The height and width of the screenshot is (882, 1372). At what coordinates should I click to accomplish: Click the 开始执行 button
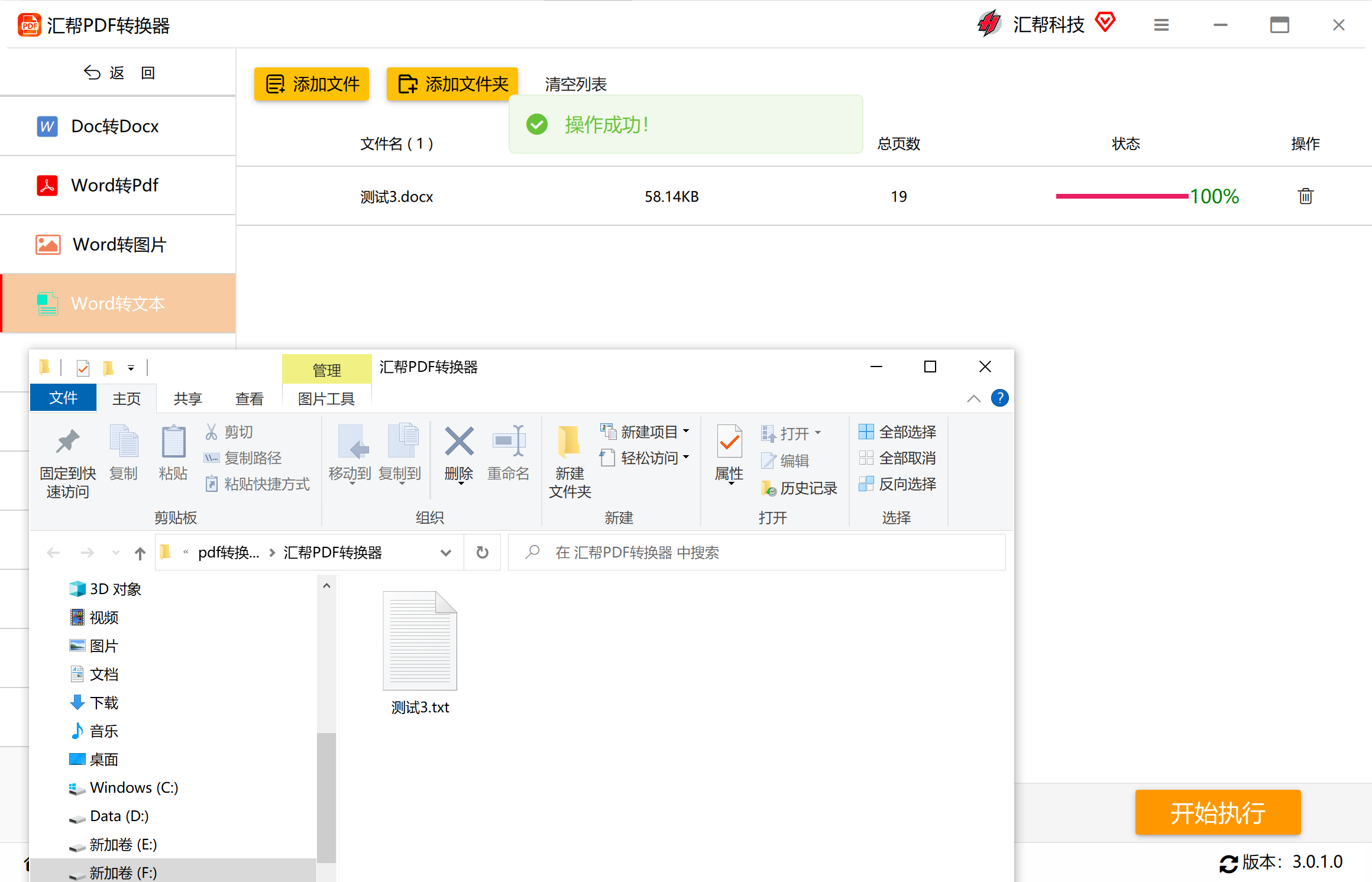(1218, 813)
